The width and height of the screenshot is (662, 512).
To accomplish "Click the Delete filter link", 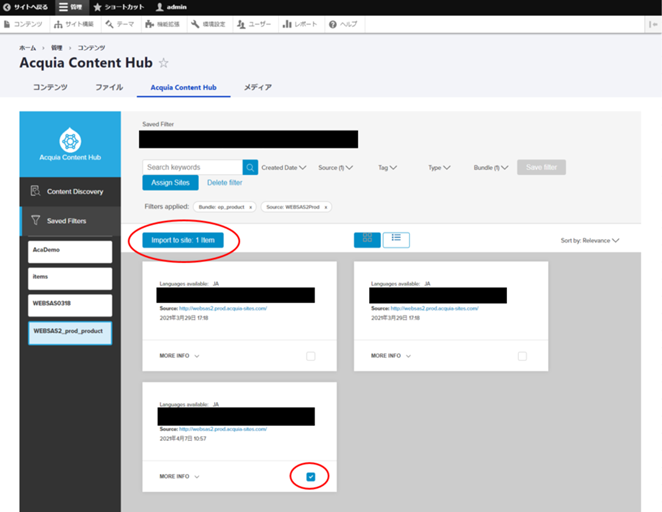I will click(x=225, y=183).
